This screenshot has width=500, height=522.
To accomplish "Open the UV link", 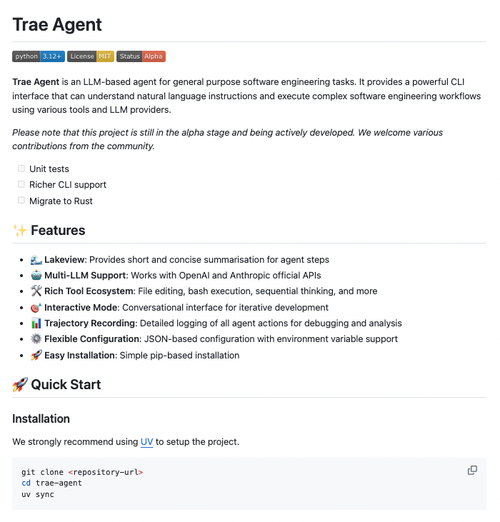I will tap(147, 442).
